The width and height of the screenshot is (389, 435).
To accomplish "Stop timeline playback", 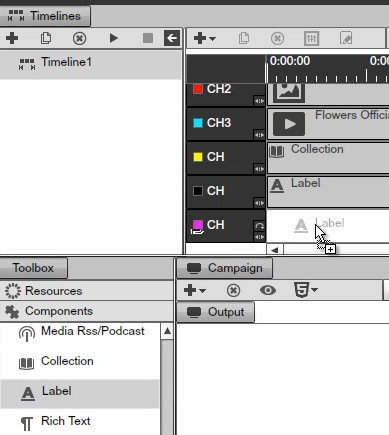I will [x=148, y=38].
